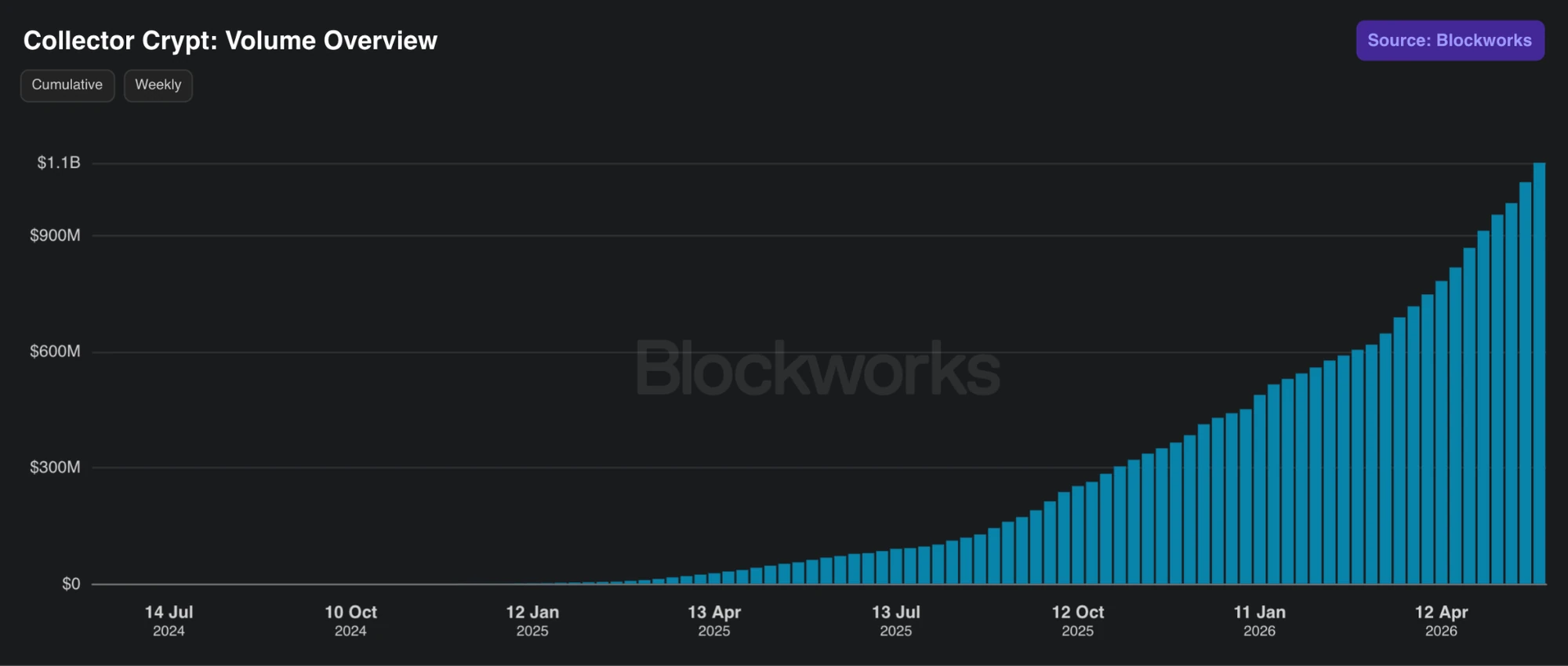The width and height of the screenshot is (1568, 666).
Task: Click the 13 Jul 2025 date label
Action: [x=896, y=621]
